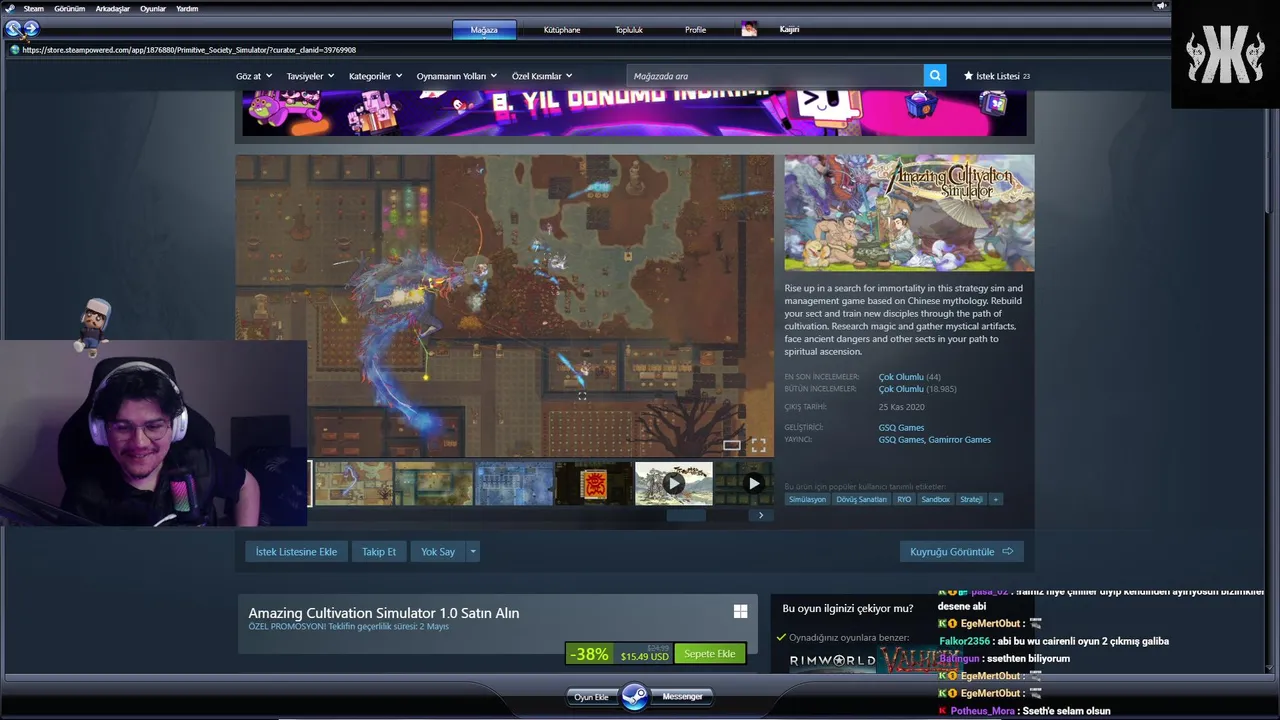Select the red emblem screenshot thumbnail
This screenshot has width=1280, height=720.
tap(594, 483)
